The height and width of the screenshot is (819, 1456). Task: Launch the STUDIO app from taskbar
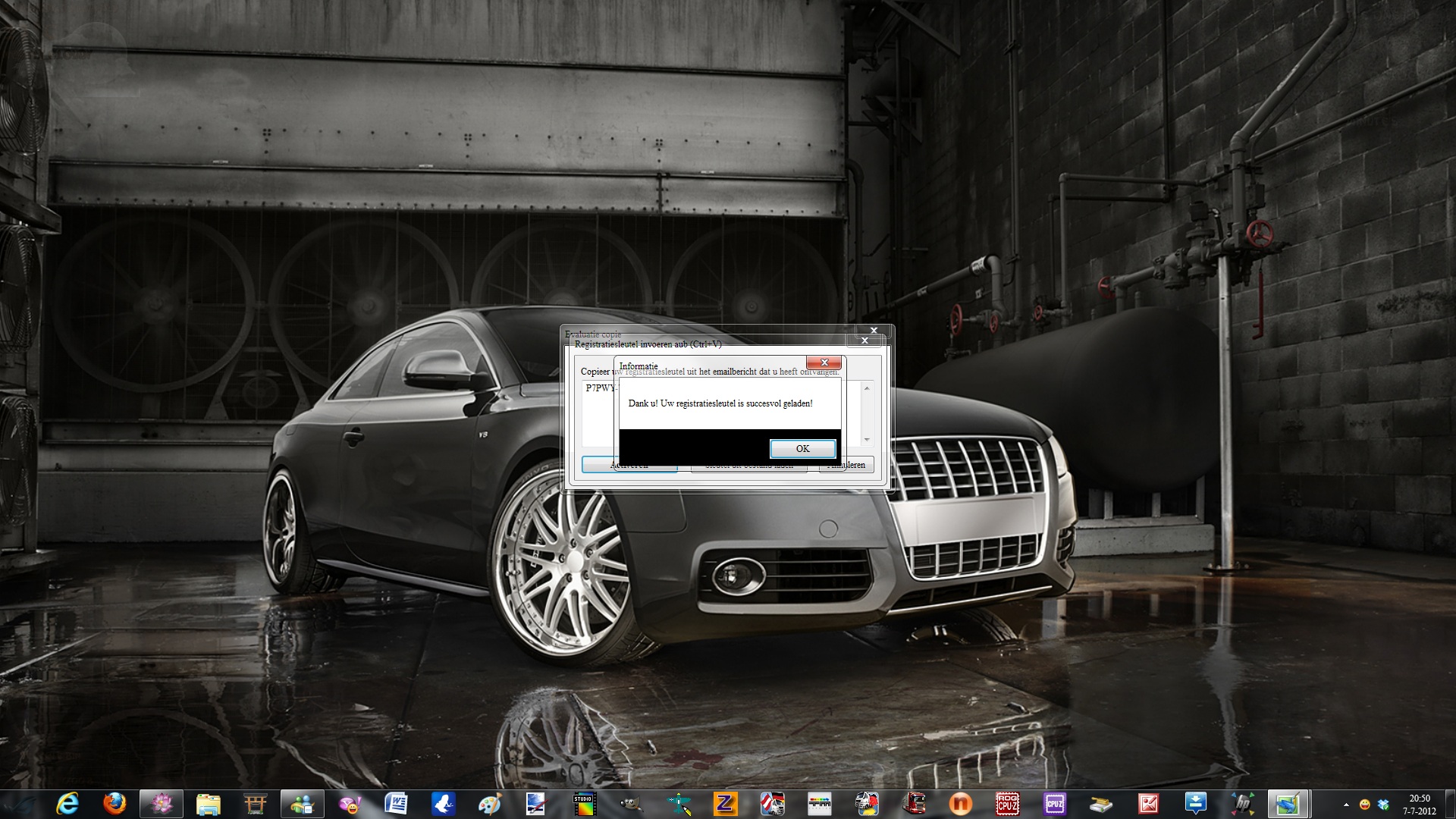tap(584, 804)
